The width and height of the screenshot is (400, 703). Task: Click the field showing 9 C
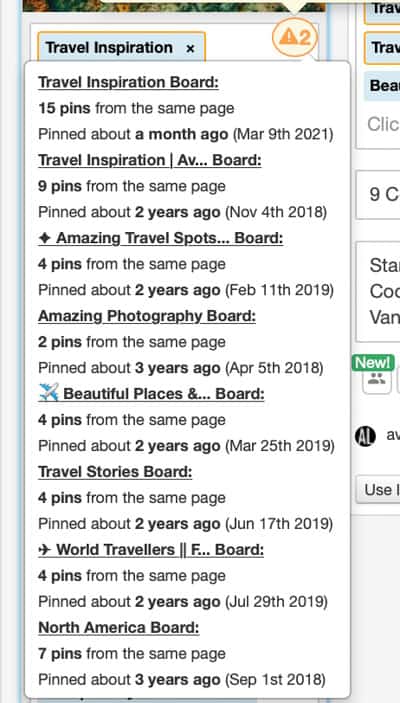[x=378, y=195]
